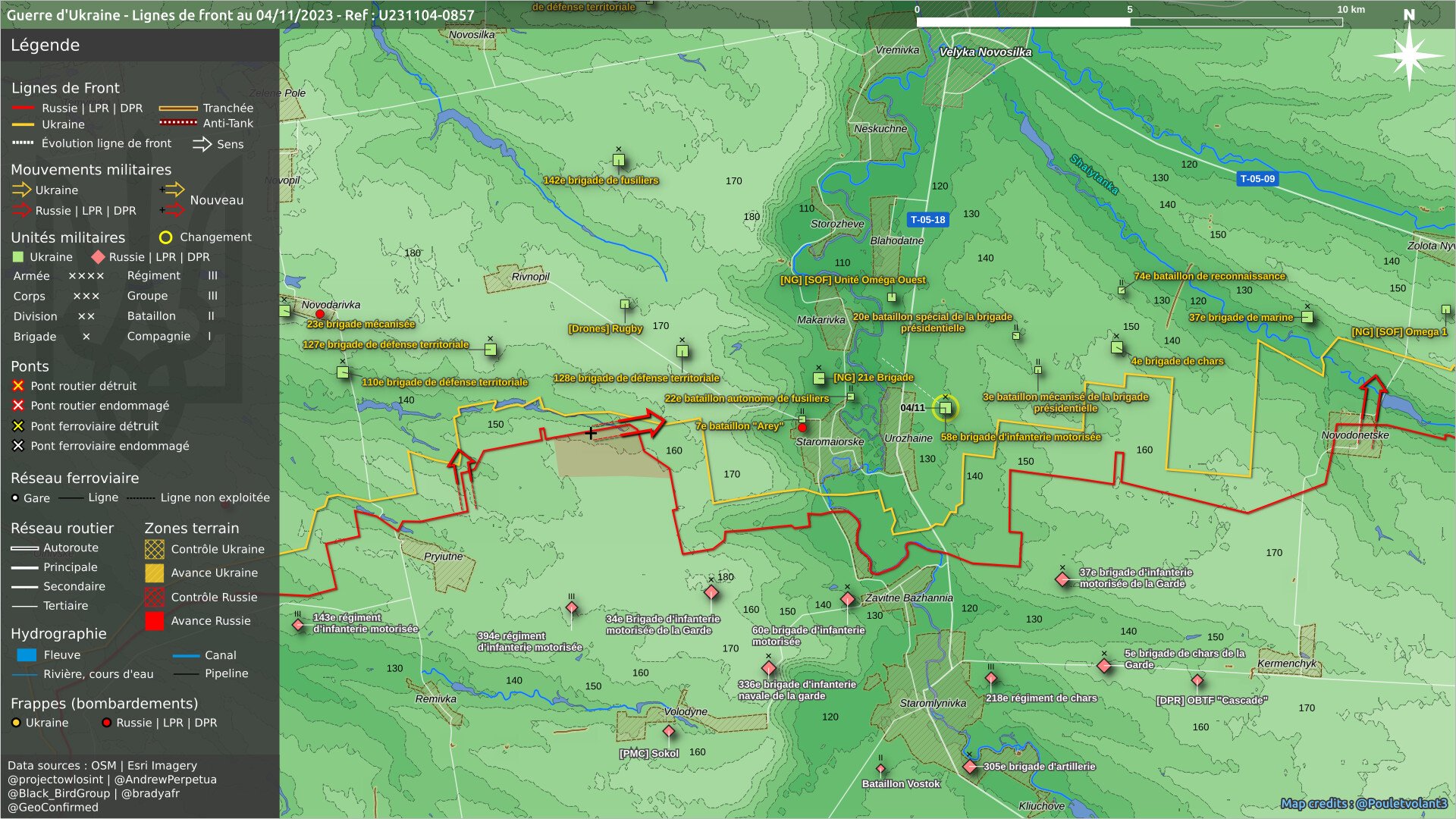Image resolution: width=1456 pixels, height=819 pixels.
Task: Click the 23e brigade mécanisée label
Action: click(361, 324)
